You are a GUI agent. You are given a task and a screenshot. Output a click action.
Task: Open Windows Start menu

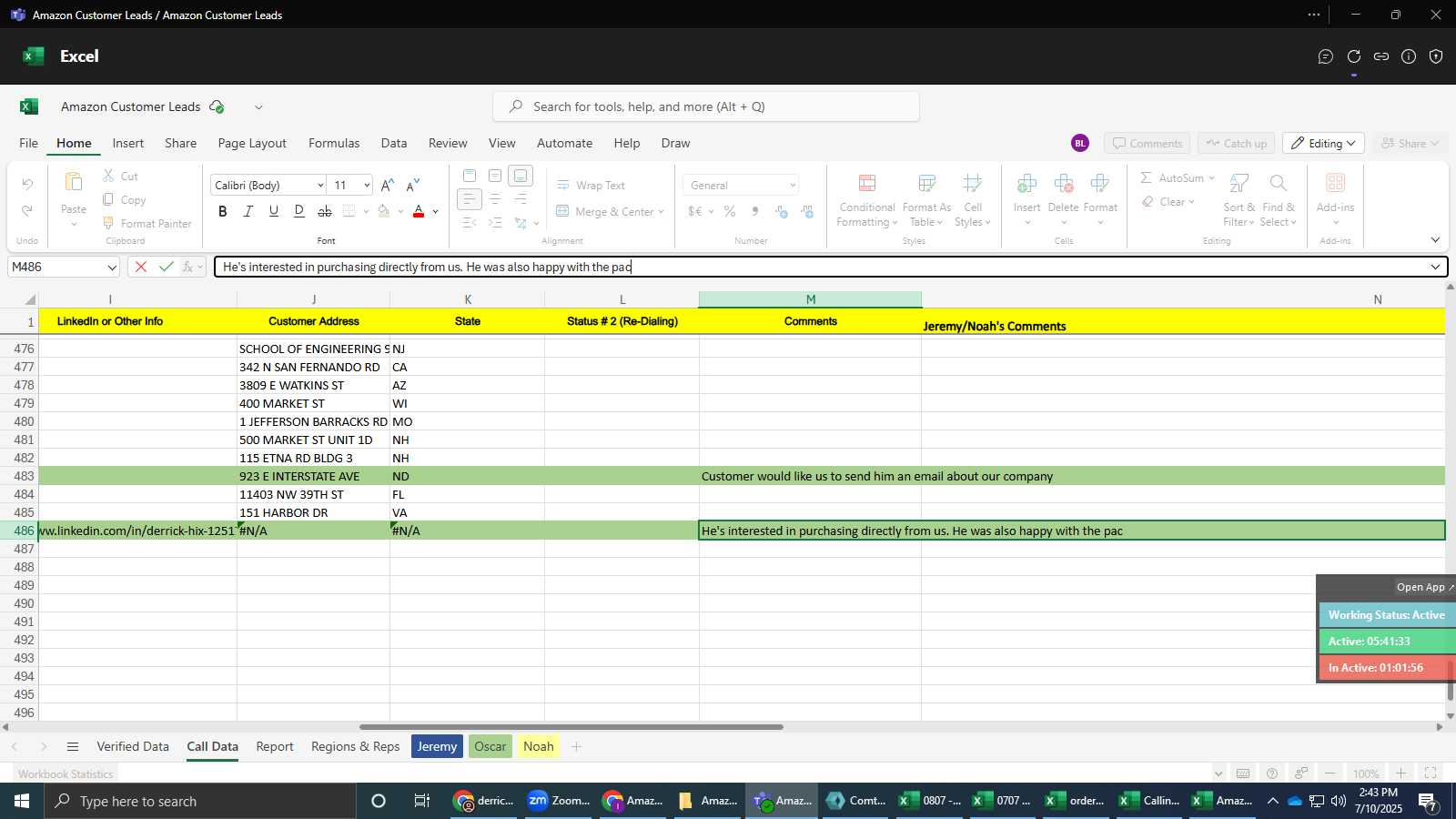(22, 801)
